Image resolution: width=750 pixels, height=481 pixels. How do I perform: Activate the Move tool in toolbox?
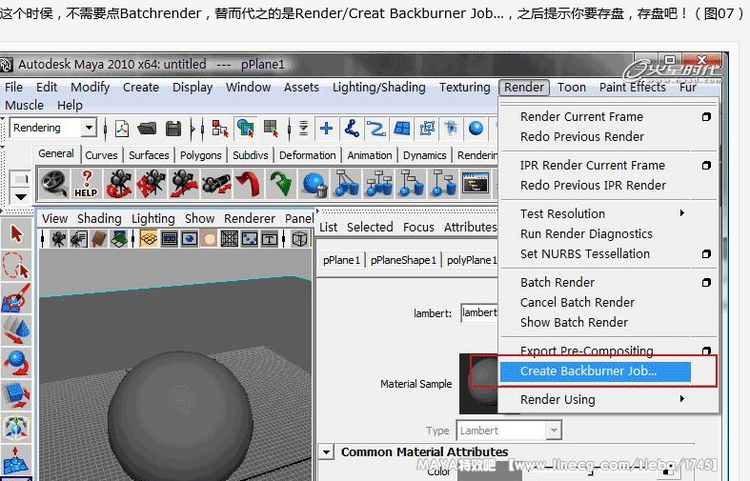pos(16,330)
